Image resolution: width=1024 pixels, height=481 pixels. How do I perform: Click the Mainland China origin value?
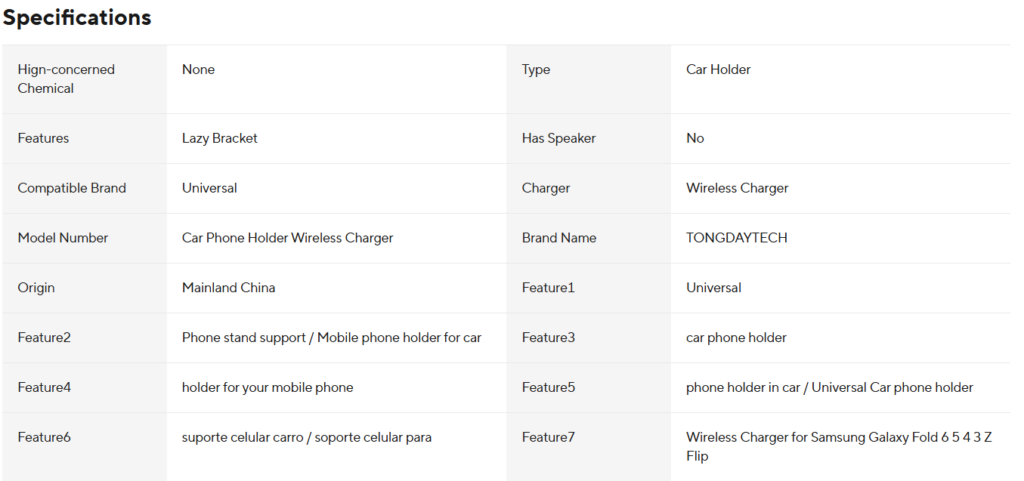click(228, 288)
